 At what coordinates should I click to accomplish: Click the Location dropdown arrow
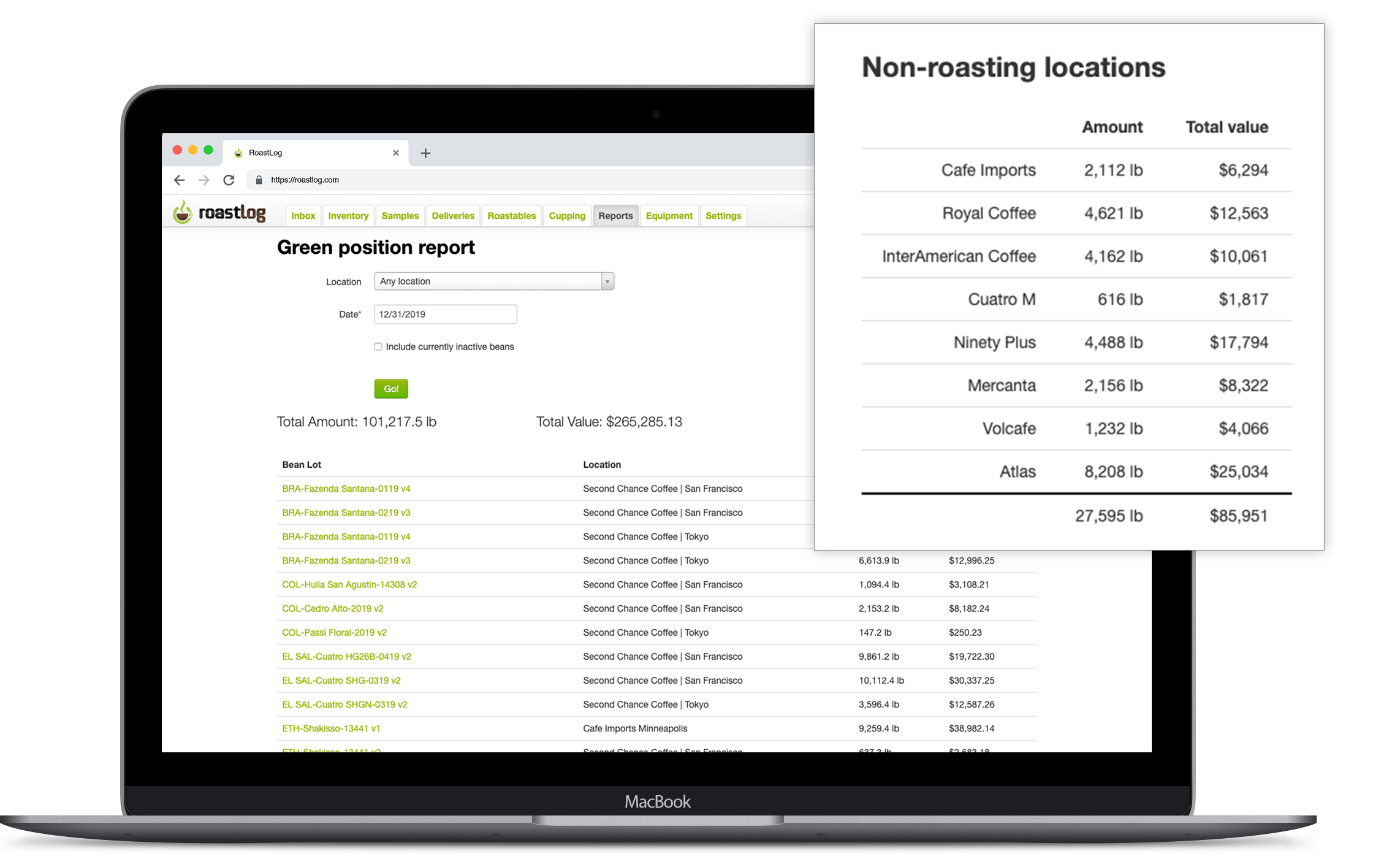tap(607, 281)
